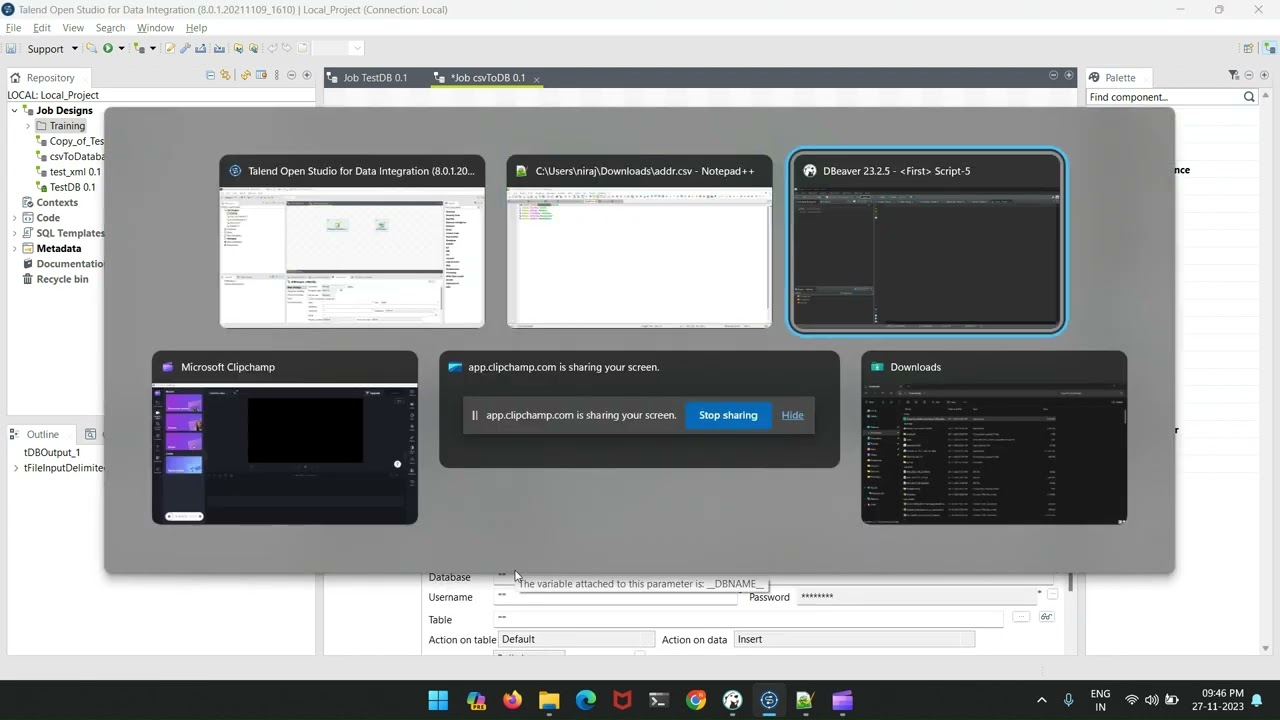1280x720 pixels.
Task: Open the File menu
Action: click(14, 28)
